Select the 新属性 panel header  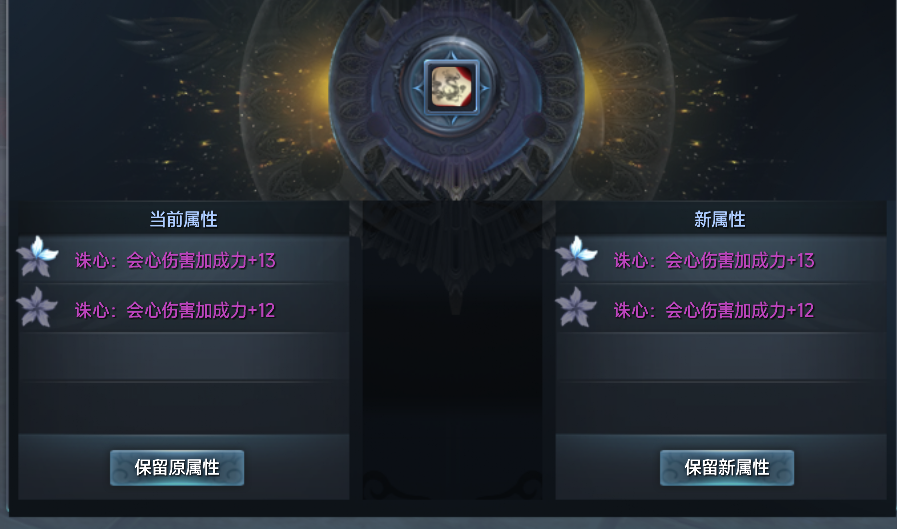coord(720,219)
